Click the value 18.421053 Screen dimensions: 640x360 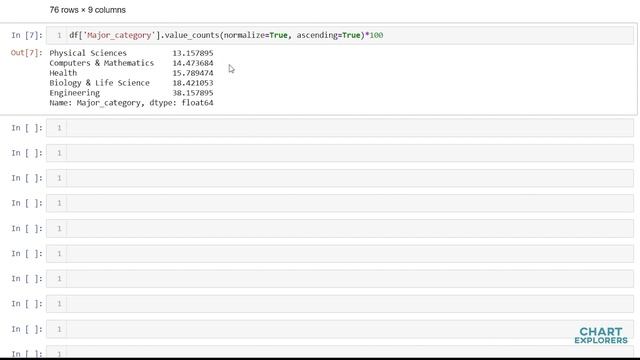(193, 83)
